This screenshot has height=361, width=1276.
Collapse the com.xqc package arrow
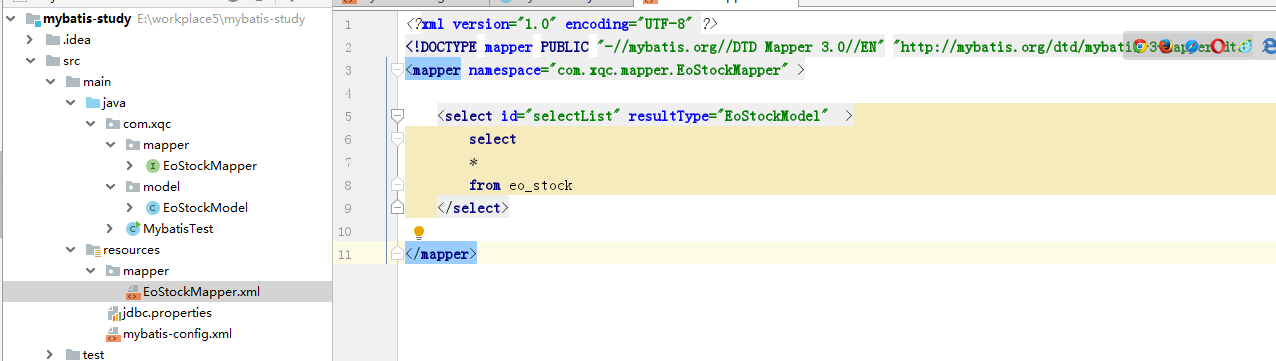91,124
